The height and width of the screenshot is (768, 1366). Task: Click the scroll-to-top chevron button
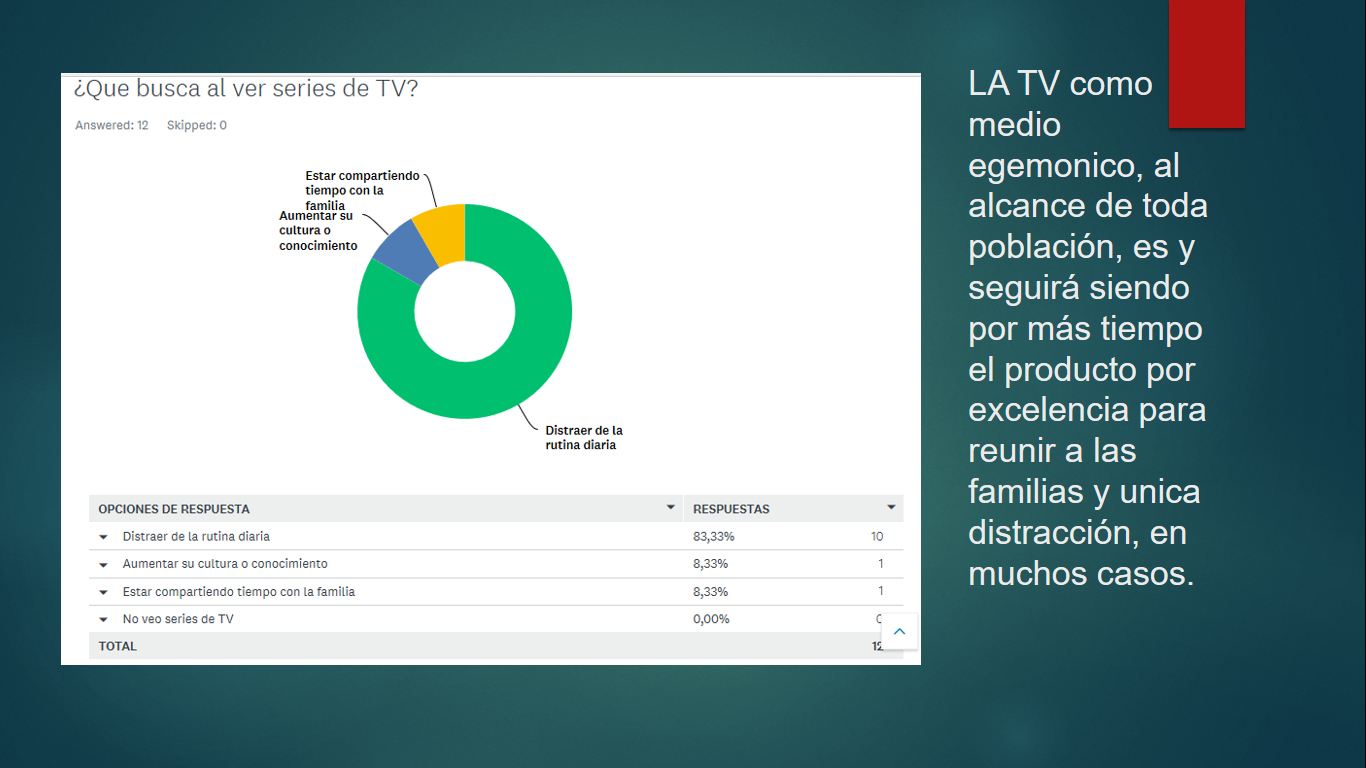899,631
